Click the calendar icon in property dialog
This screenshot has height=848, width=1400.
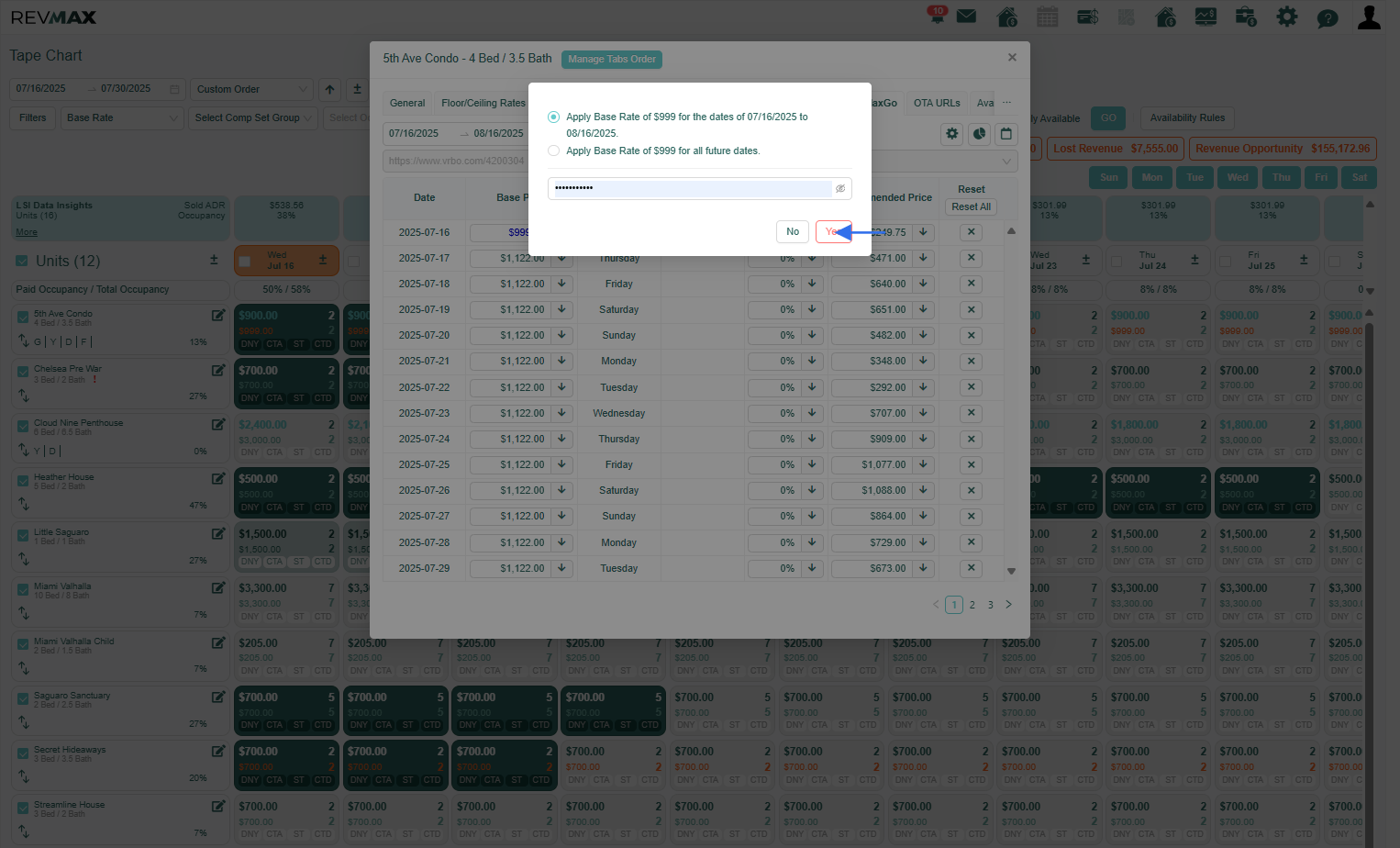pyautogui.click(x=1006, y=134)
